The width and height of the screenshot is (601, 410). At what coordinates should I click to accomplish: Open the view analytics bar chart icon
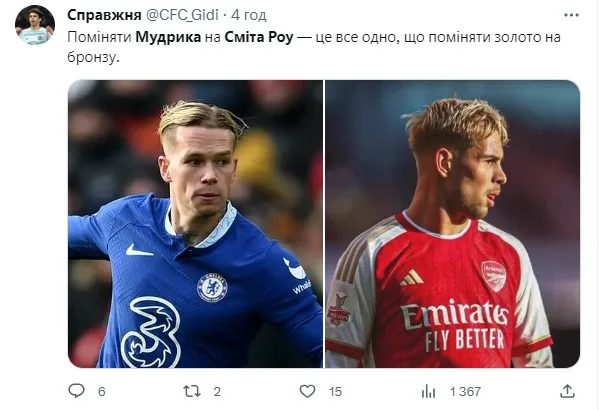427,391
